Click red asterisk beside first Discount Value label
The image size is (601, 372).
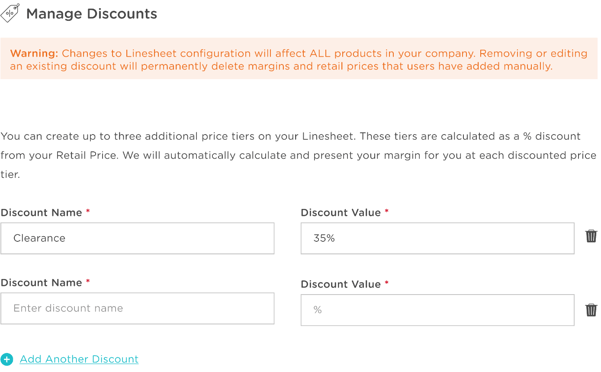coord(386,211)
